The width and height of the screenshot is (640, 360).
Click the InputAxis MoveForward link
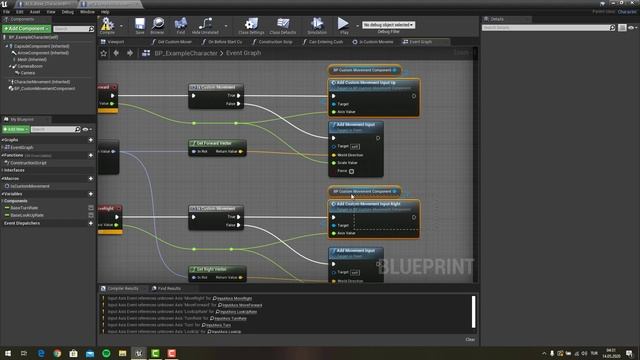click(240, 305)
